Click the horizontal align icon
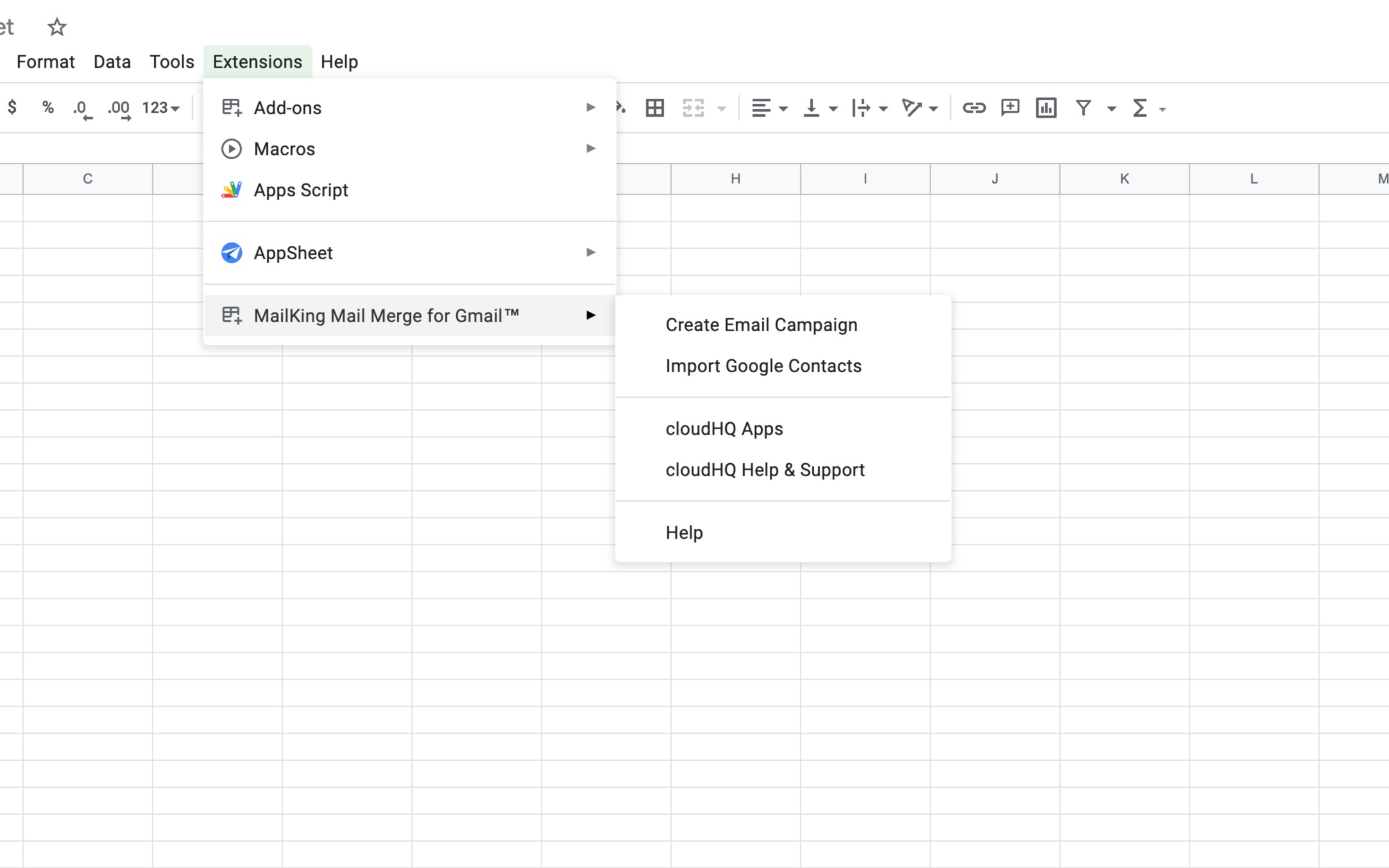Viewport: 1389px width, 868px height. tap(761, 108)
